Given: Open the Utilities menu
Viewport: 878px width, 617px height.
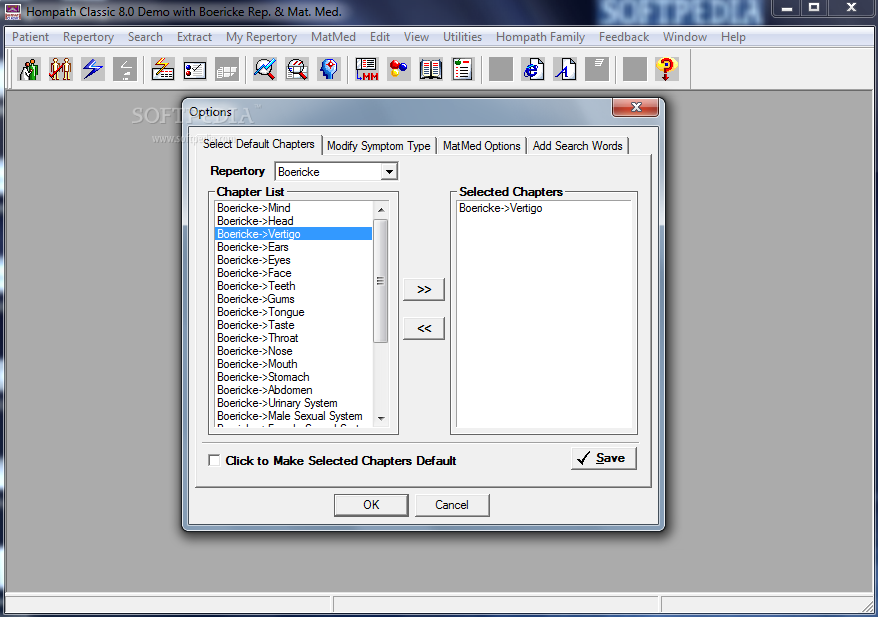Looking at the screenshot, I should click(x=463, y=37).
